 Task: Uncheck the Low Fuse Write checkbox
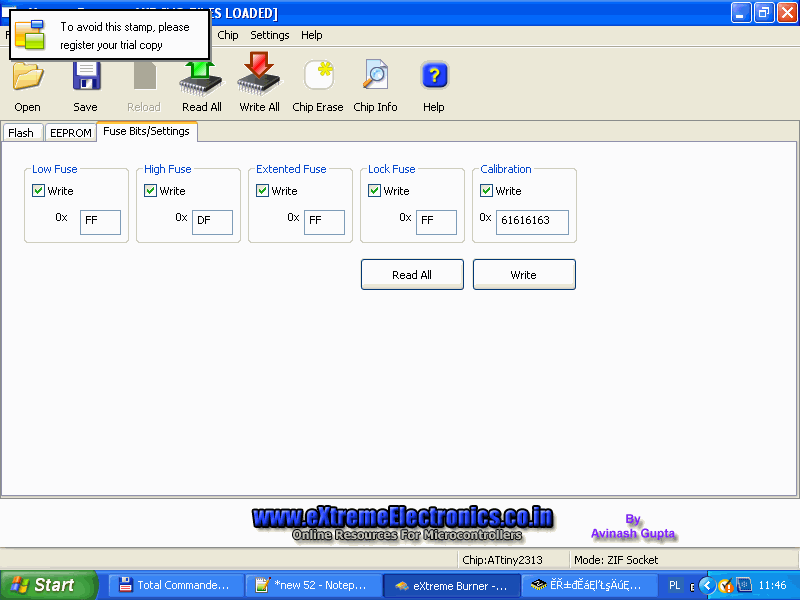click(x=39, y=191)
